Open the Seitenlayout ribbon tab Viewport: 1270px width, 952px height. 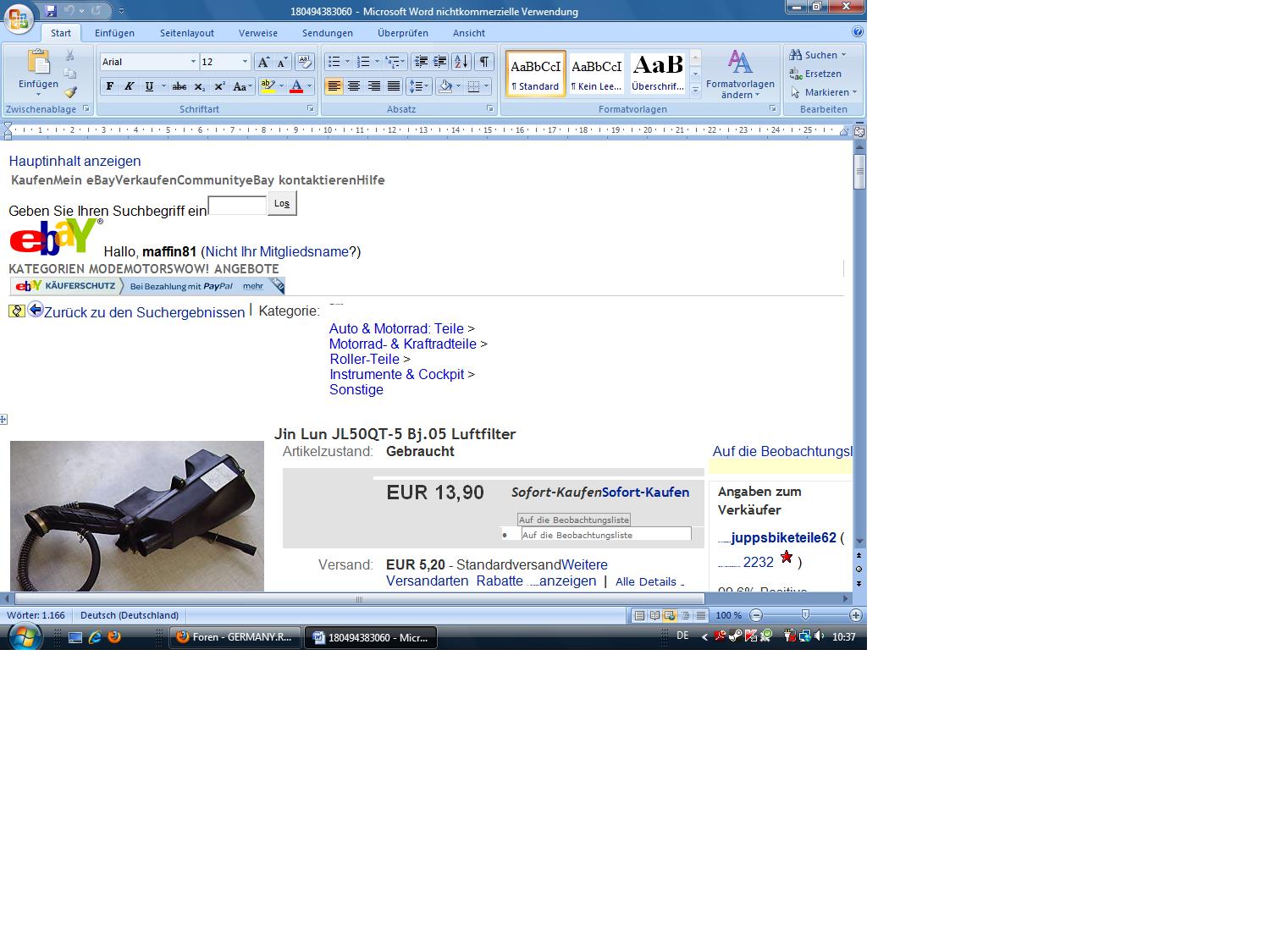click(x=187, y=33)
